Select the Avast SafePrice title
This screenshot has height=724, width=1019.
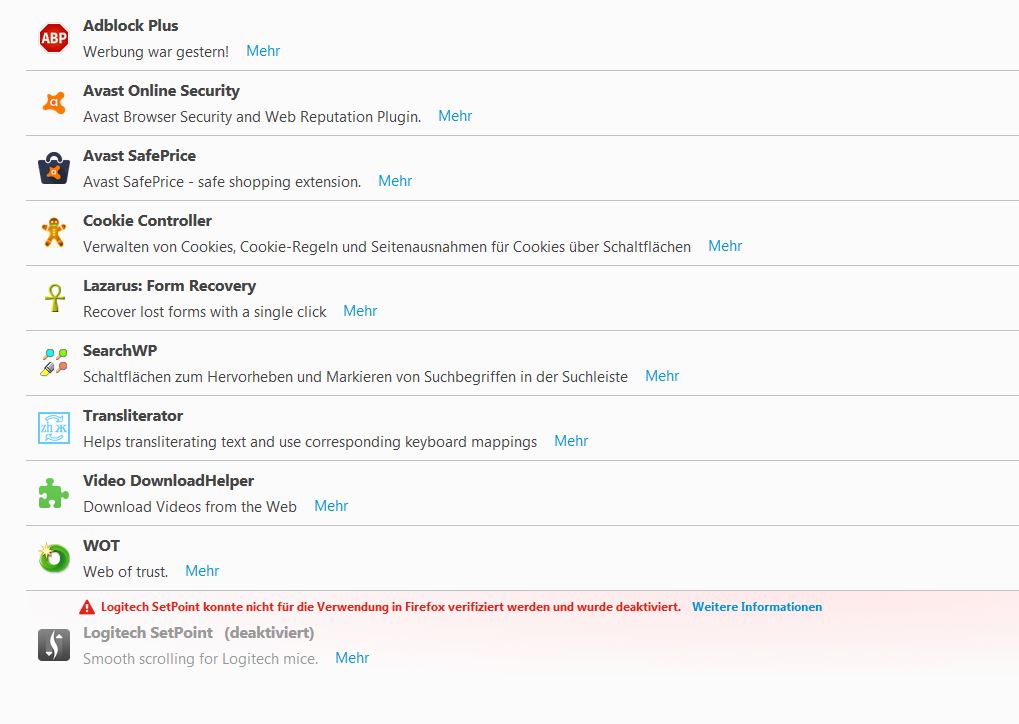[x=140, y=156]
